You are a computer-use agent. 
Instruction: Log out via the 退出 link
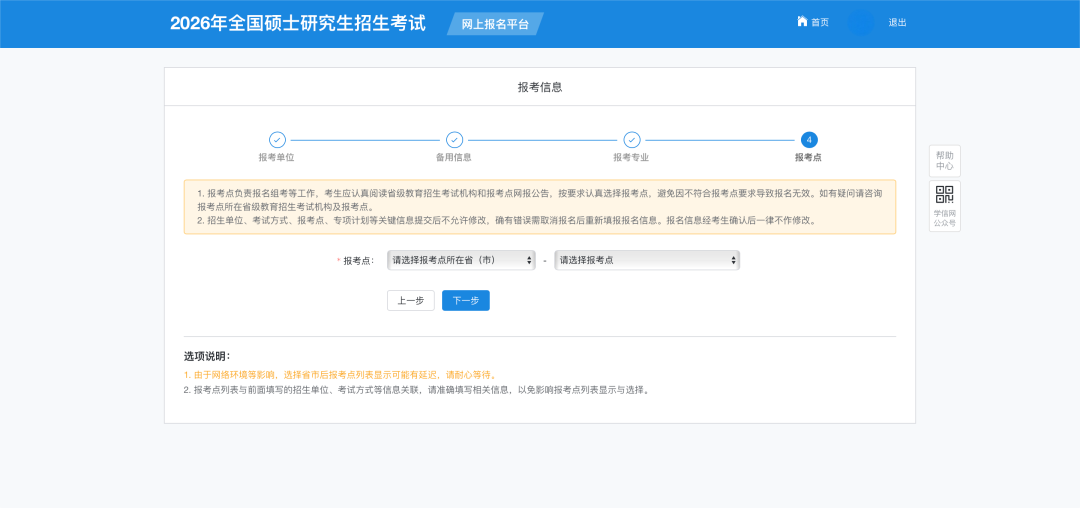(x=897, y=22)
